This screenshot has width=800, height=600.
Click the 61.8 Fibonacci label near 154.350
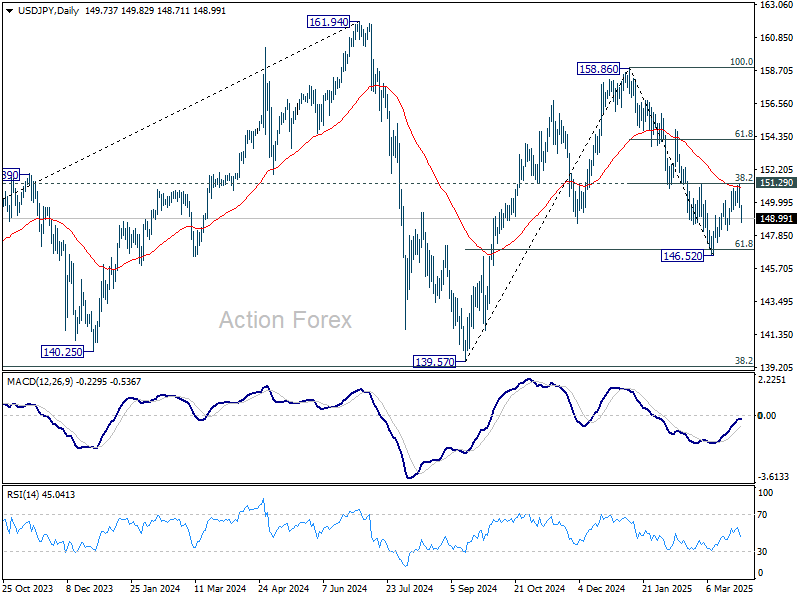pos(744,134)
